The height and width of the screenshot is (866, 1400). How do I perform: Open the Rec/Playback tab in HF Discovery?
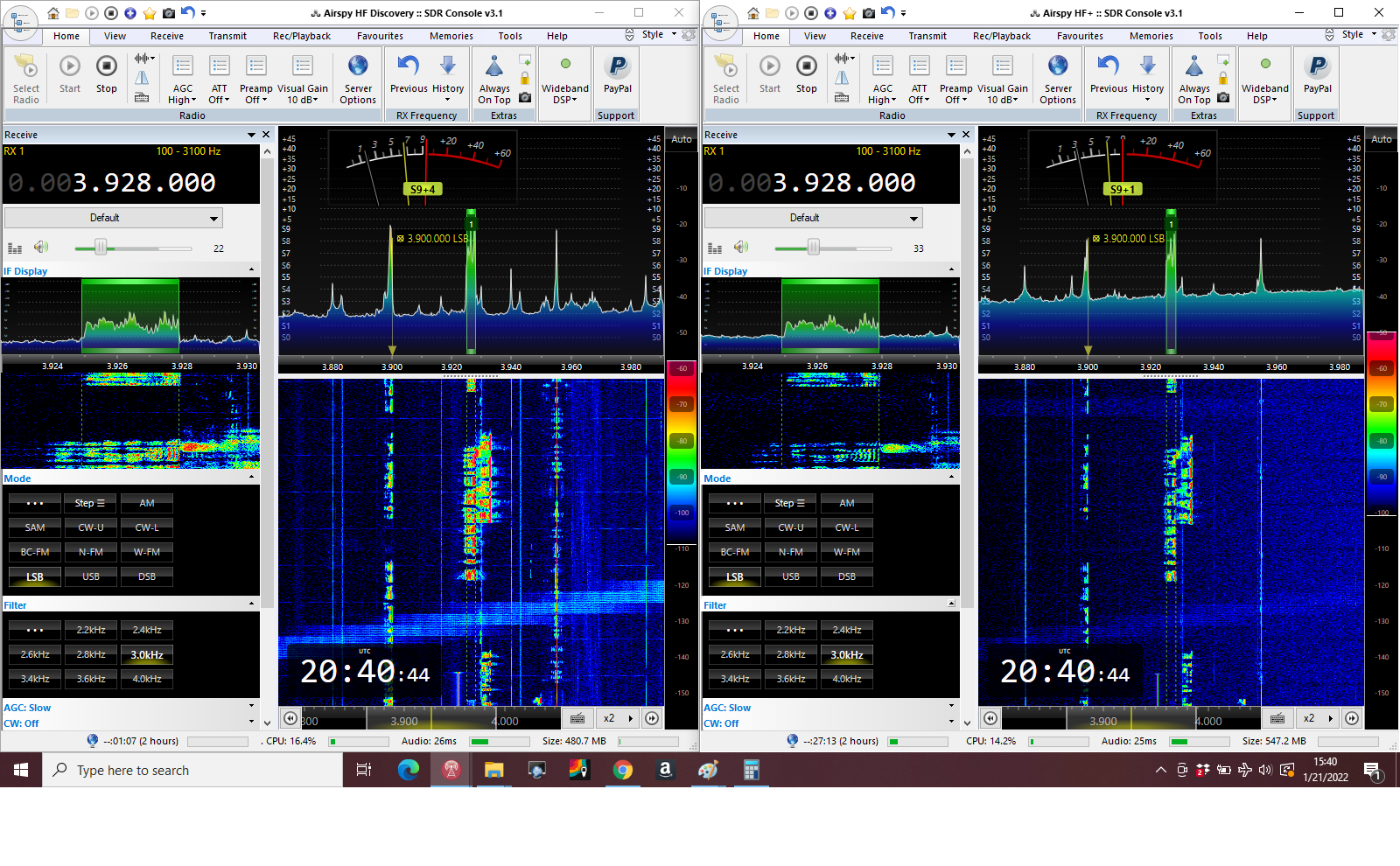[x=301, y=36]
